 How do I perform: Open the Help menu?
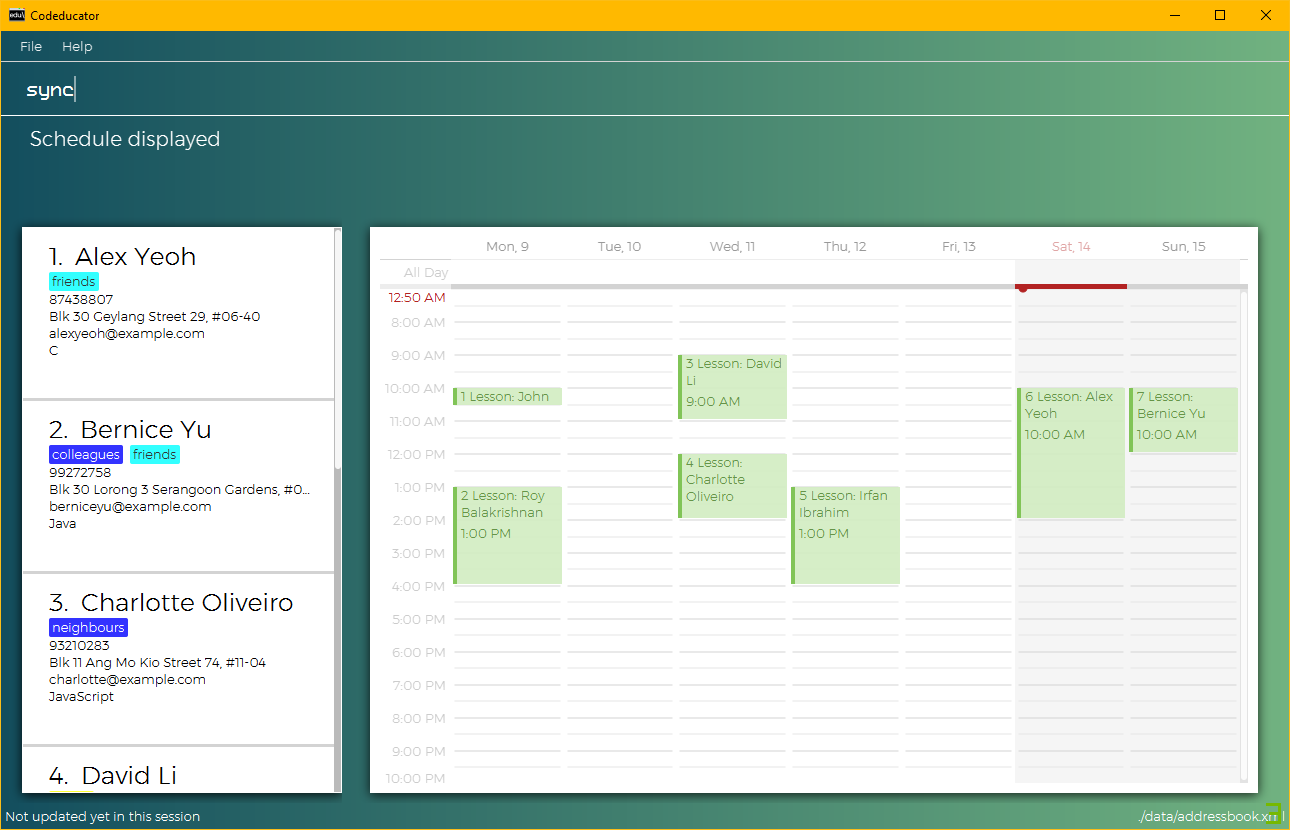click(x=77, y=46)
